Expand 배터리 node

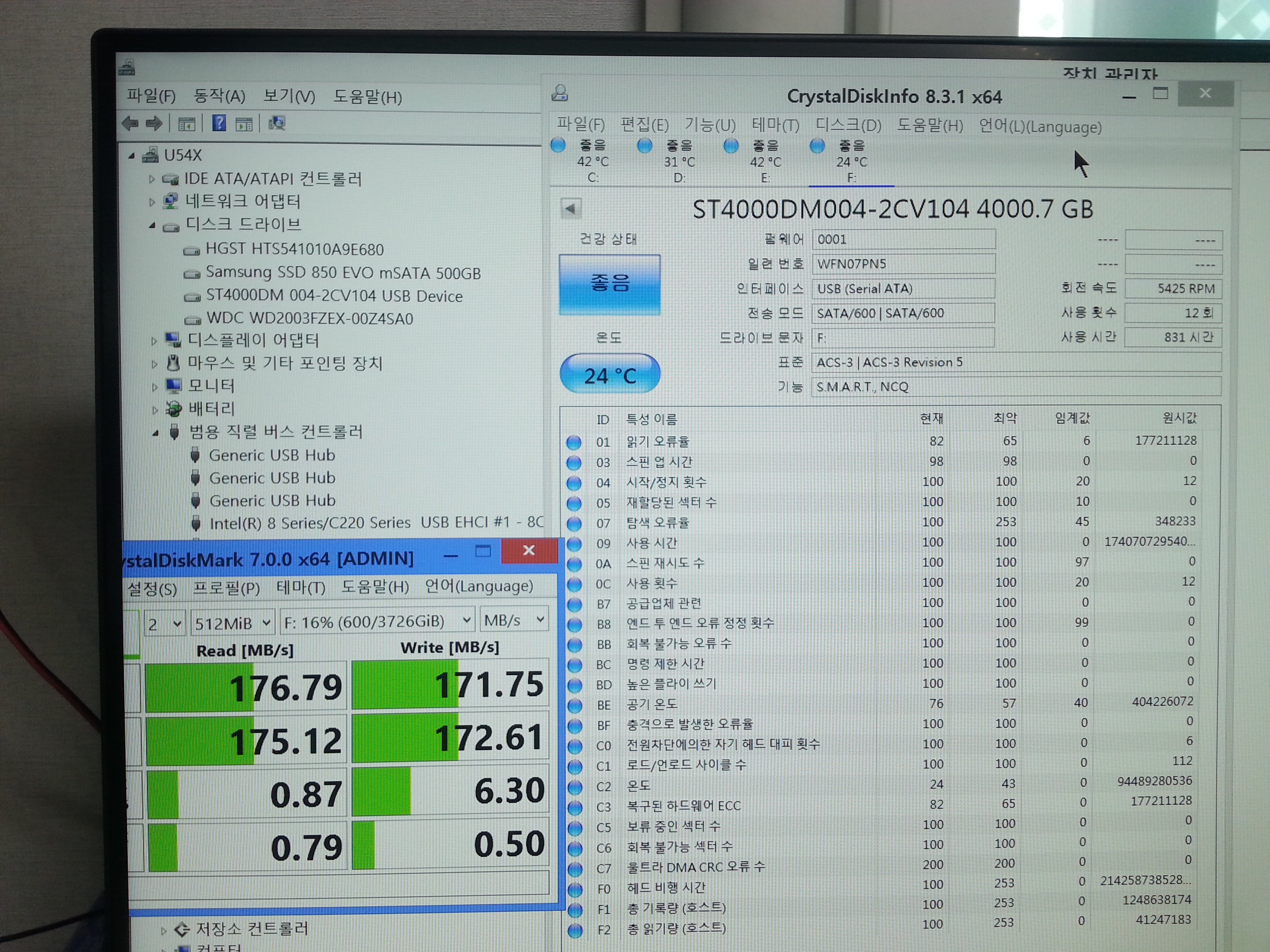point(155,410)
